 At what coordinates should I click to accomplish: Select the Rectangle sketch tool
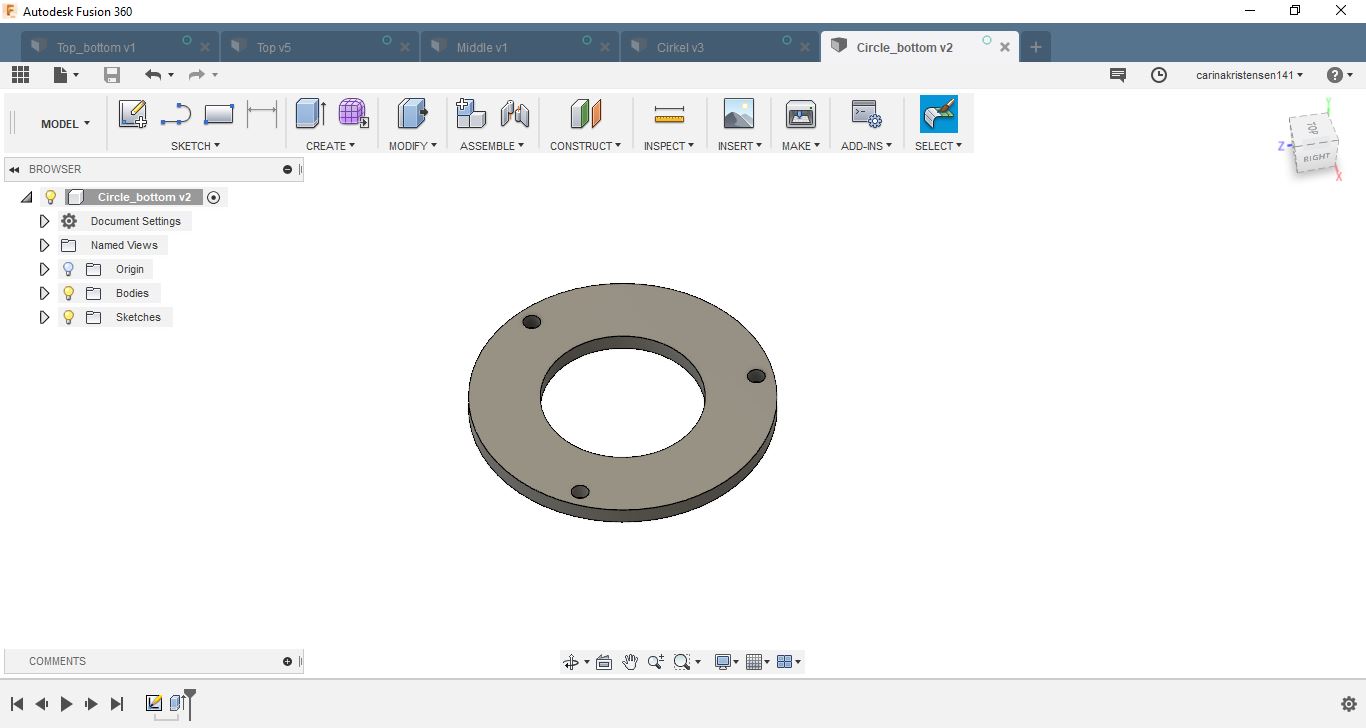tap(218, 114)
